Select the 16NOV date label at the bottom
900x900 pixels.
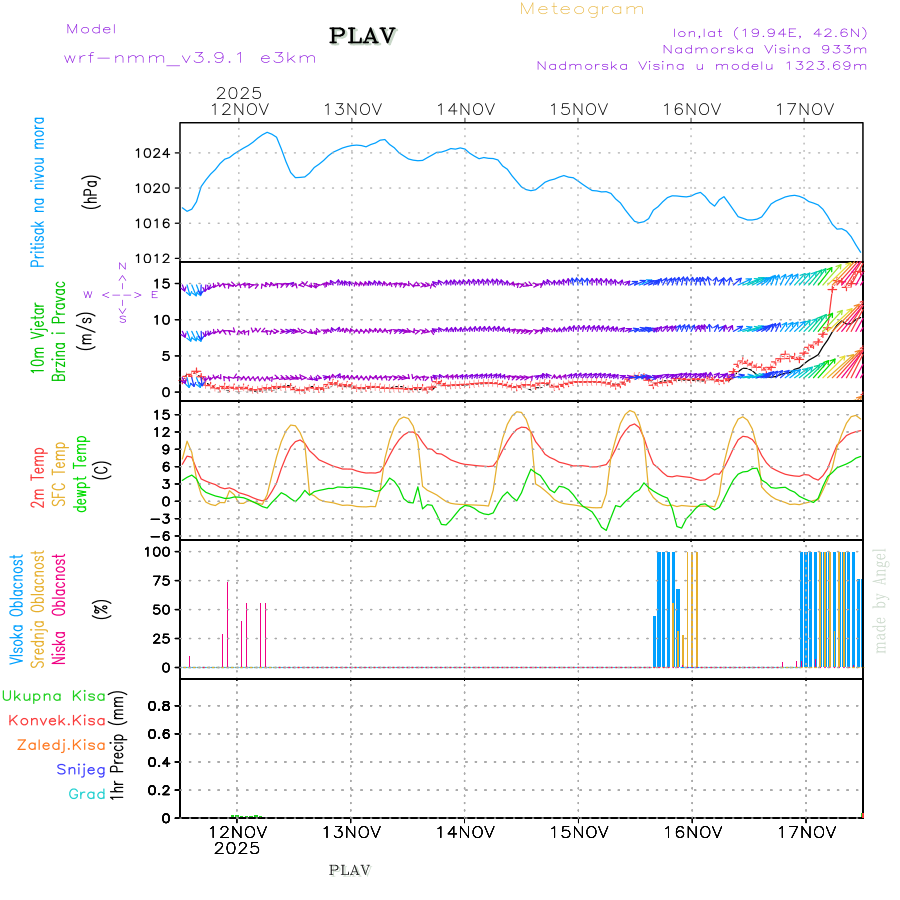click(692, 832)
